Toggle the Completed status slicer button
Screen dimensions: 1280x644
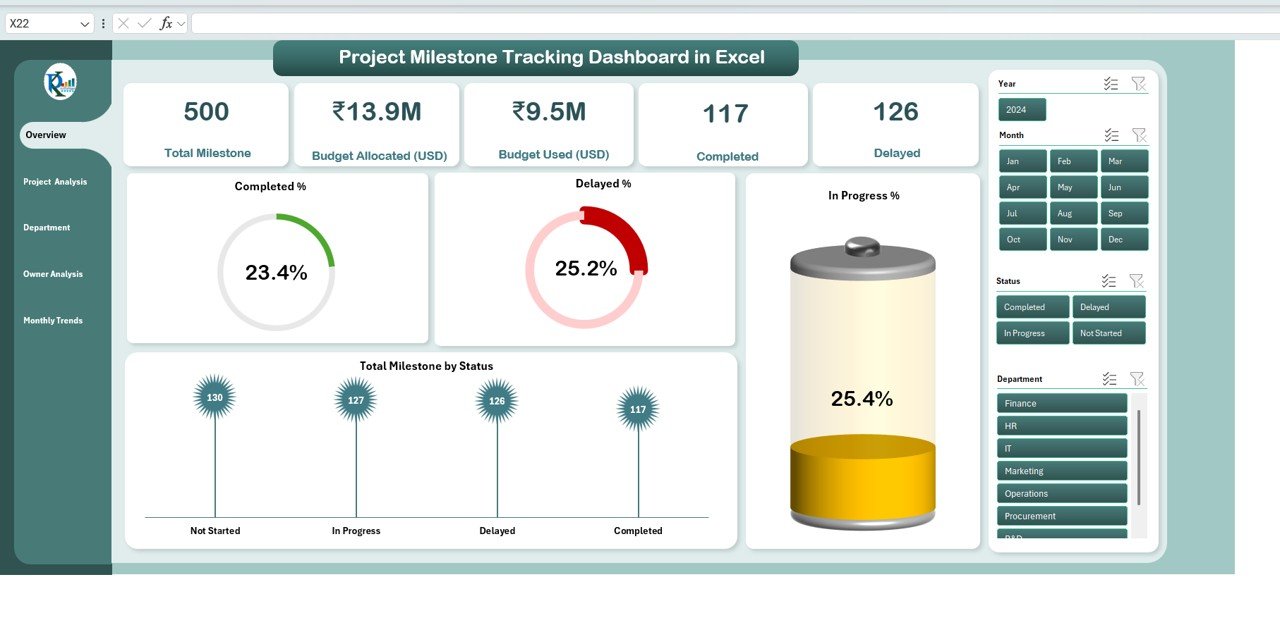pyautogui.click(x=1032, y=307)
